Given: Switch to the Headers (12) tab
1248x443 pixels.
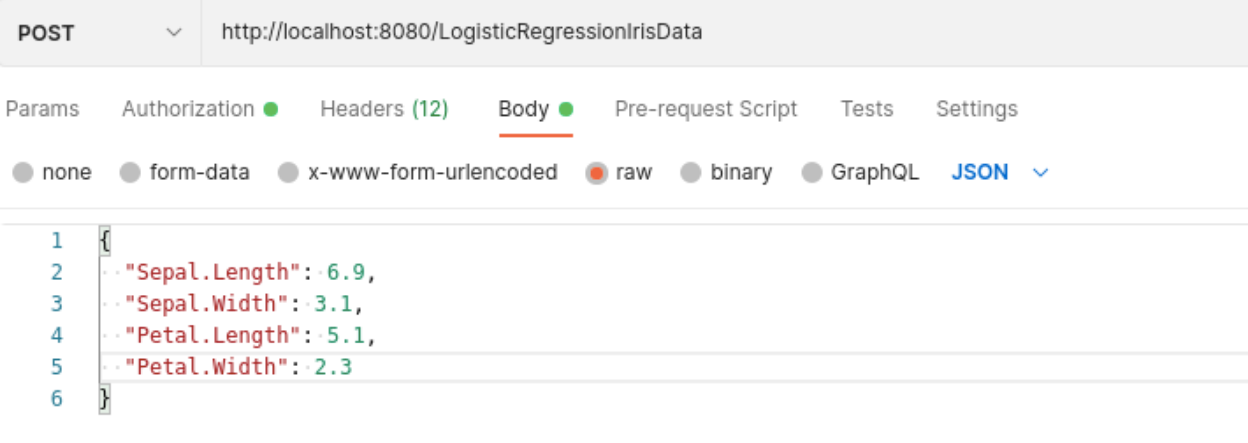Looking at the screenshot, I should tap(384, 109).
